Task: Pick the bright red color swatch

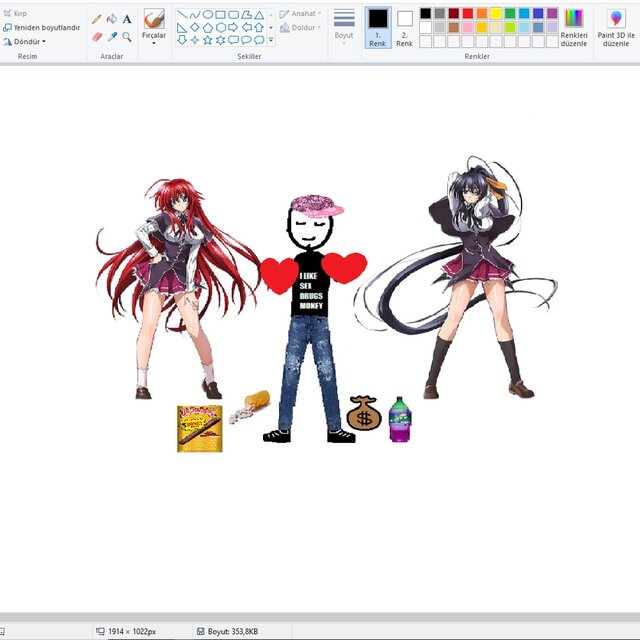Action: 468,13
